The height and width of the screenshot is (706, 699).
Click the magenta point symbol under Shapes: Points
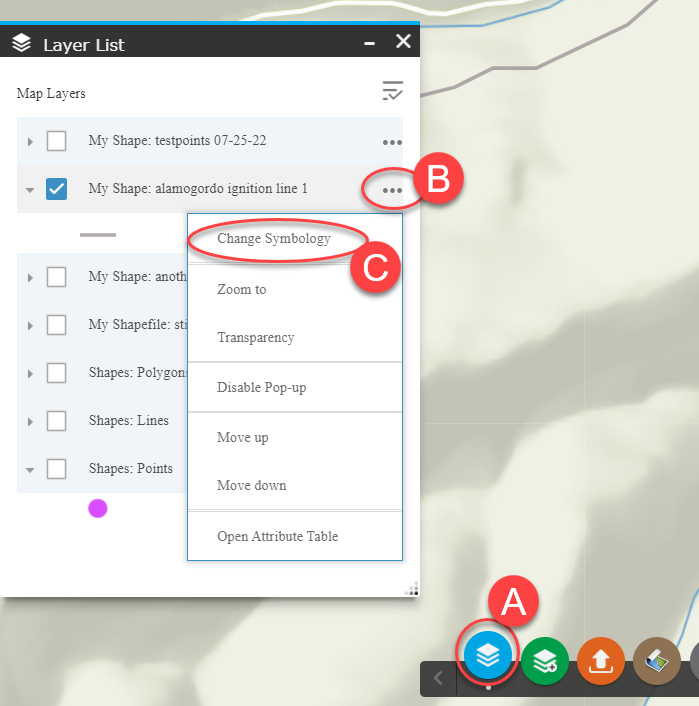(x=98, y=509)
